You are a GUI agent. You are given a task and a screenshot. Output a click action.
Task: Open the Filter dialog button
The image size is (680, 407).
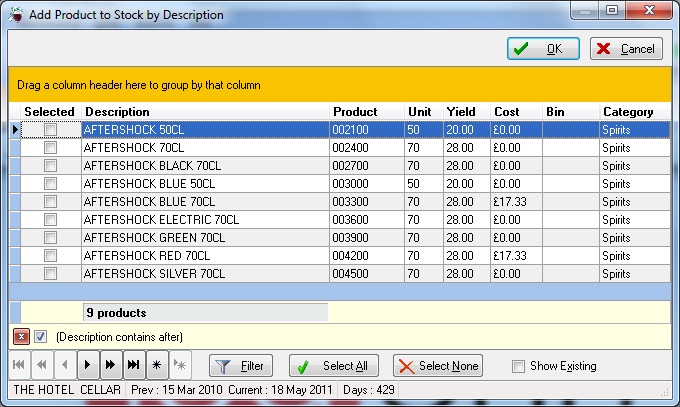241,366
